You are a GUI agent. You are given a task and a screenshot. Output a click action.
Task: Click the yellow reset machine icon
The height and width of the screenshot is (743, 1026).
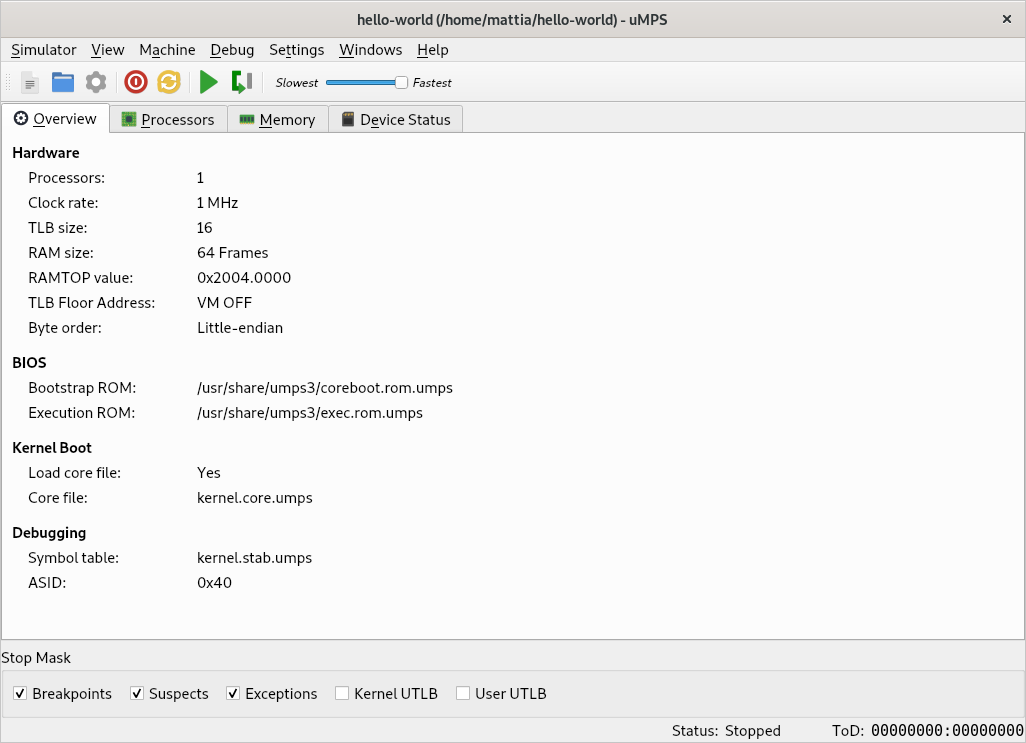pyautogui.click(x=168, y=83)
